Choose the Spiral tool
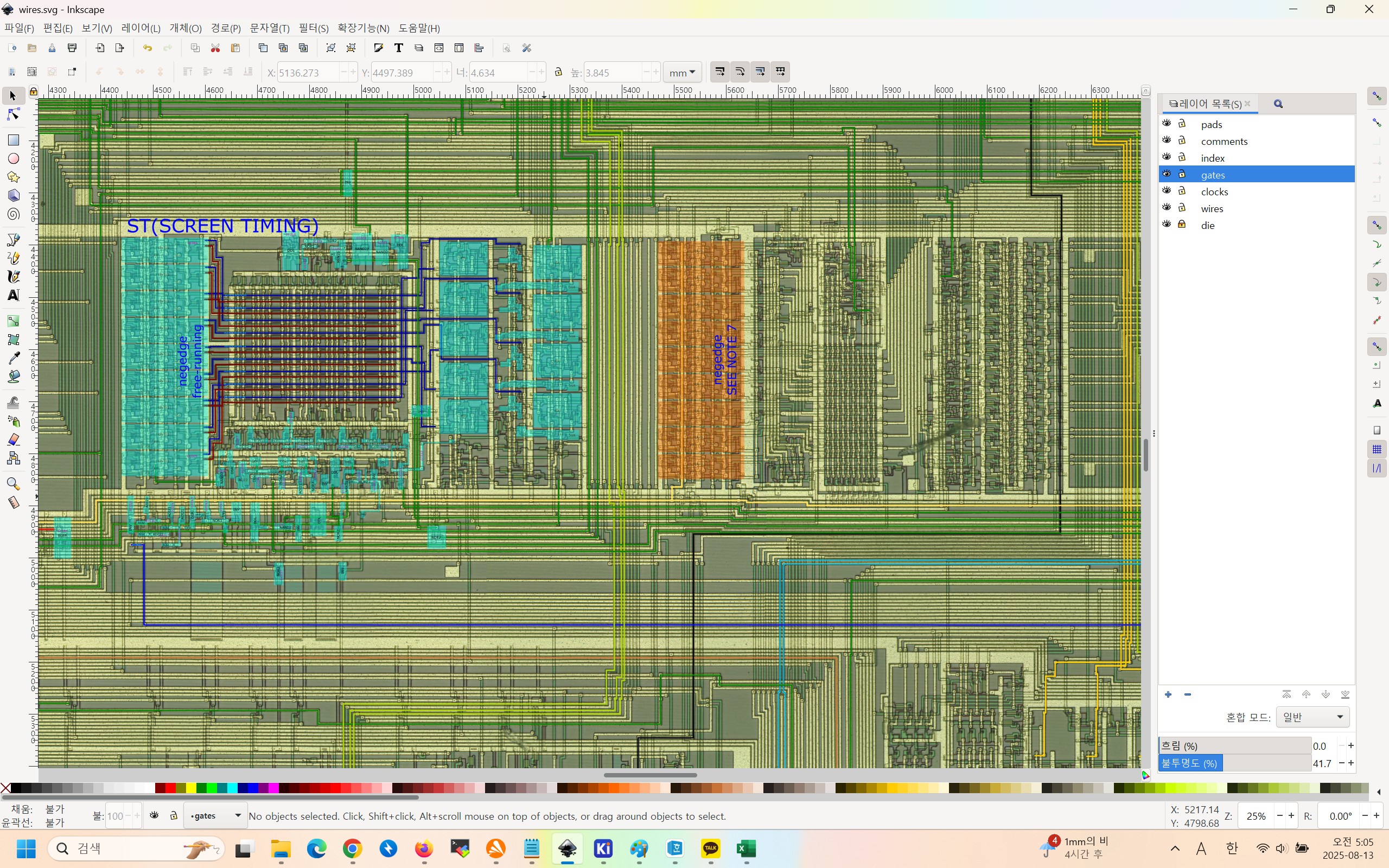1389x868 pixels. click(13, 215)
